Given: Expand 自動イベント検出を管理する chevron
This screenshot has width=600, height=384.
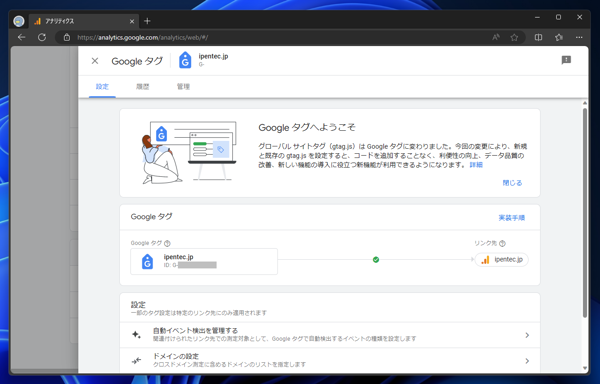Looking at the screenshot, I should tap(527, 335).
